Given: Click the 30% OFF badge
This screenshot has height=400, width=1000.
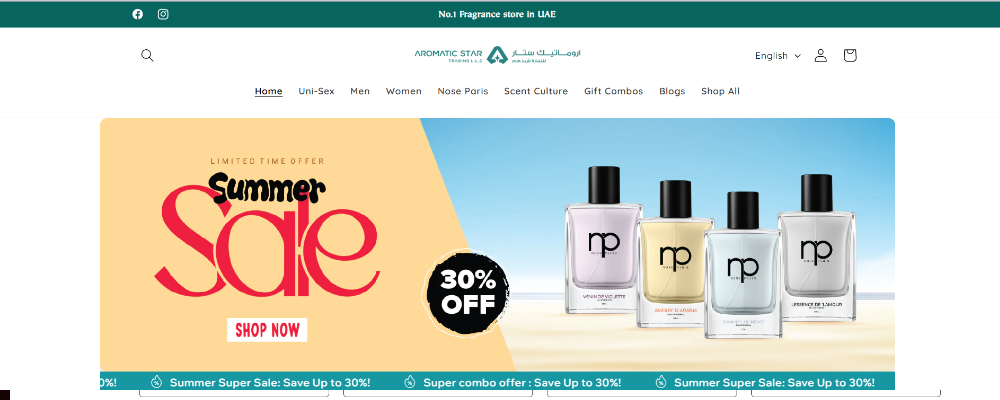Looking at the screenshot, I should 469,292.
